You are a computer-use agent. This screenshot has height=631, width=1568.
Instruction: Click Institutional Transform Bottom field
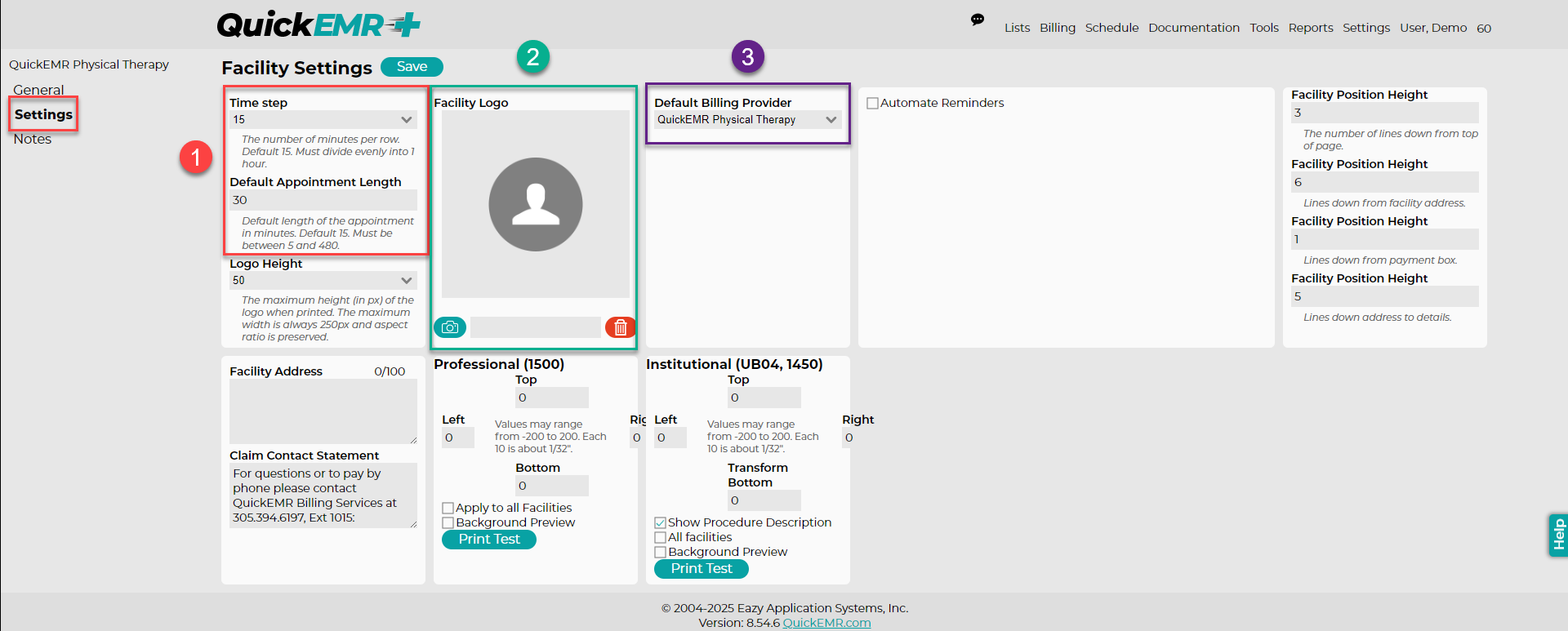(x=764, y=500)
